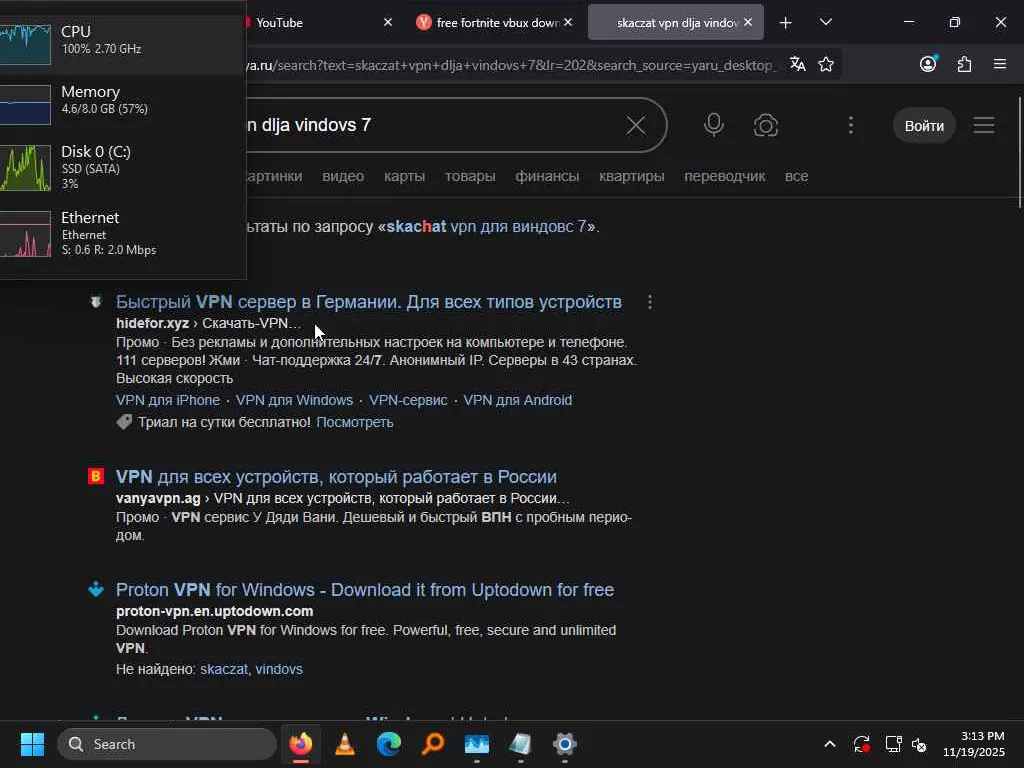Screen dimensions: 1024x768
Task: Select the CPU performance graph in Task Manager
Action: click(x=123, y=44)
